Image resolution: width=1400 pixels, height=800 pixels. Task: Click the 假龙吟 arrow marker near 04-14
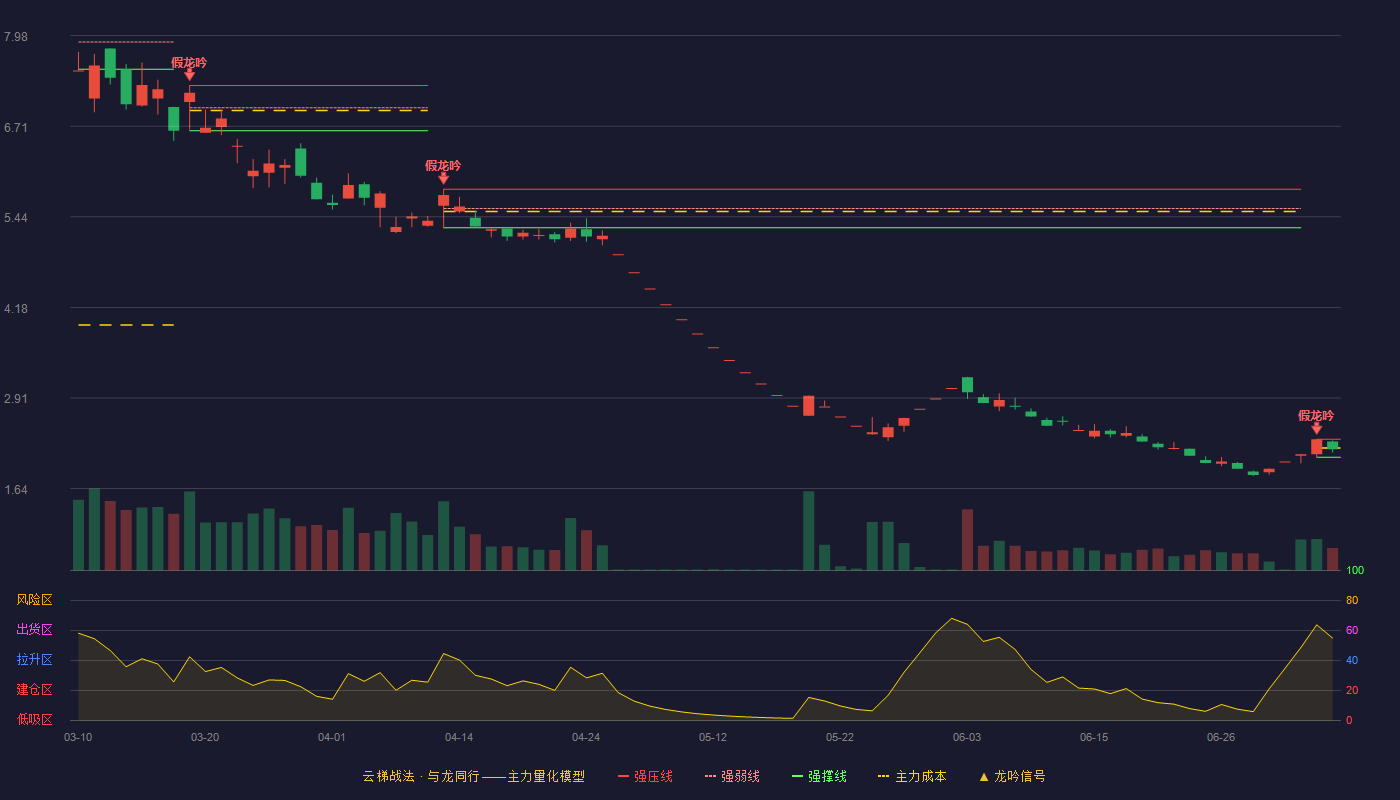tap(443, 177)
